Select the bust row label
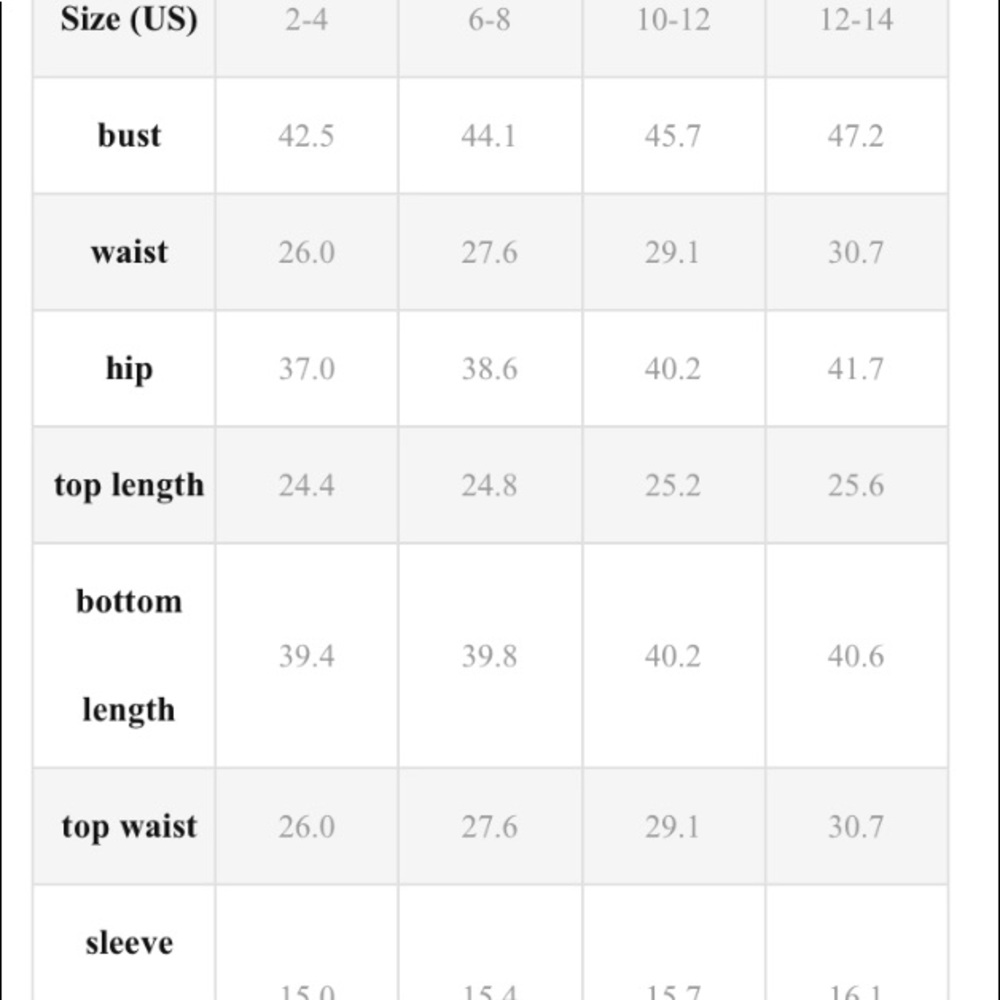Screen dimensions: 1000x1000 point(129,135)
